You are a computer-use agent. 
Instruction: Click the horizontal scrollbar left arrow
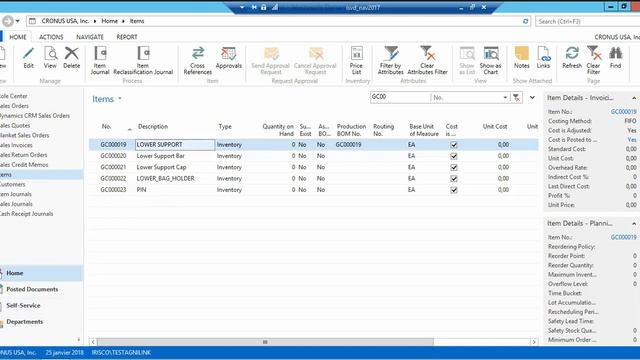(x=93, y=342)
